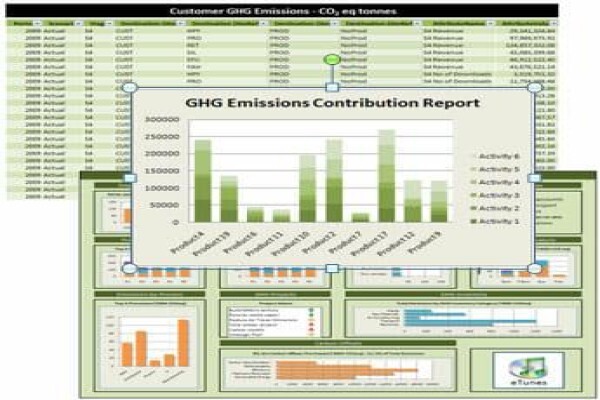This screenshot has width=600, height=400.
Task: Select the Activity 2 legend entry
Action: 496,208
